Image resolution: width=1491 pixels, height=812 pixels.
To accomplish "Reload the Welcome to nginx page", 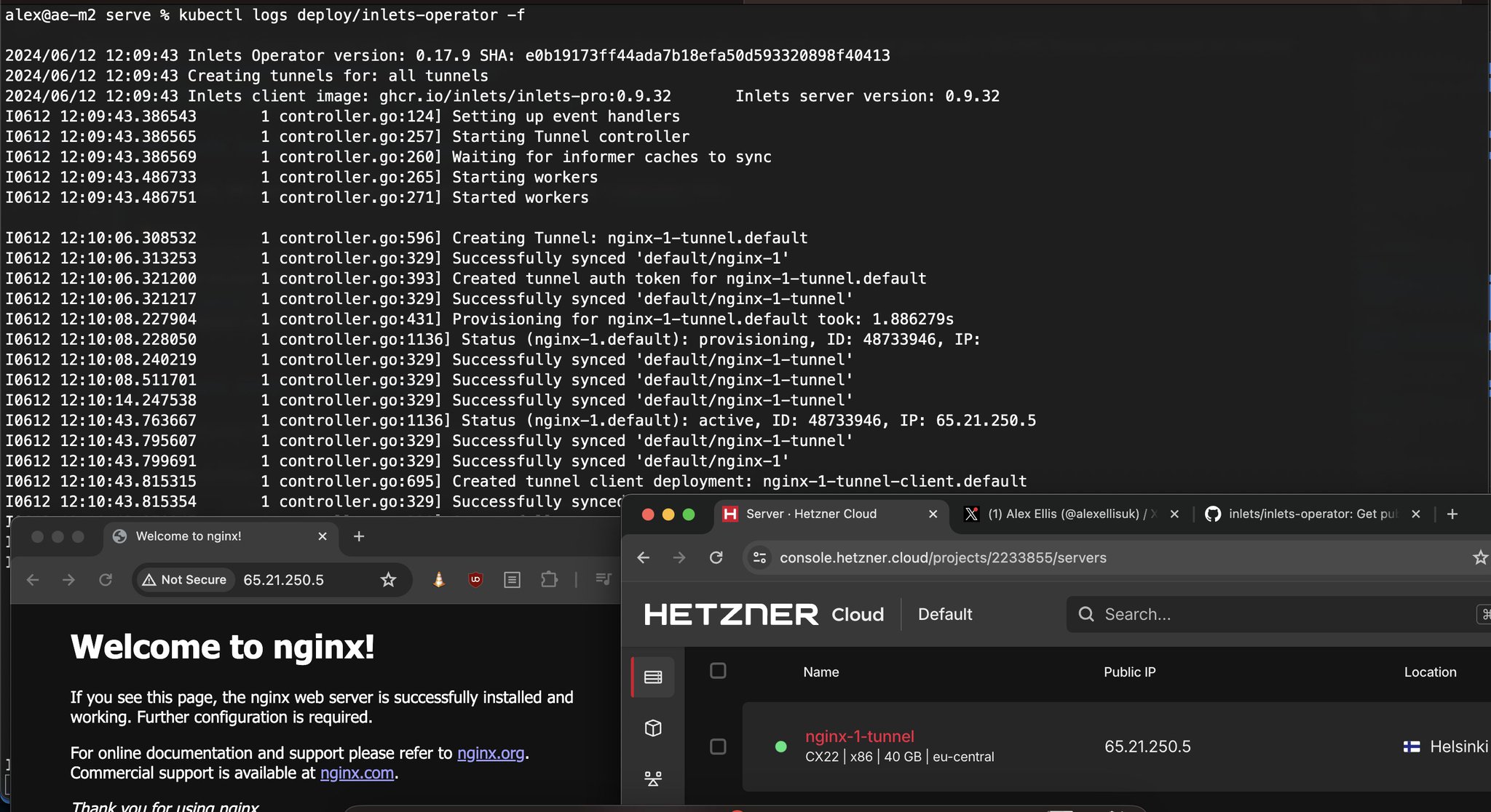I will (106, 580).
